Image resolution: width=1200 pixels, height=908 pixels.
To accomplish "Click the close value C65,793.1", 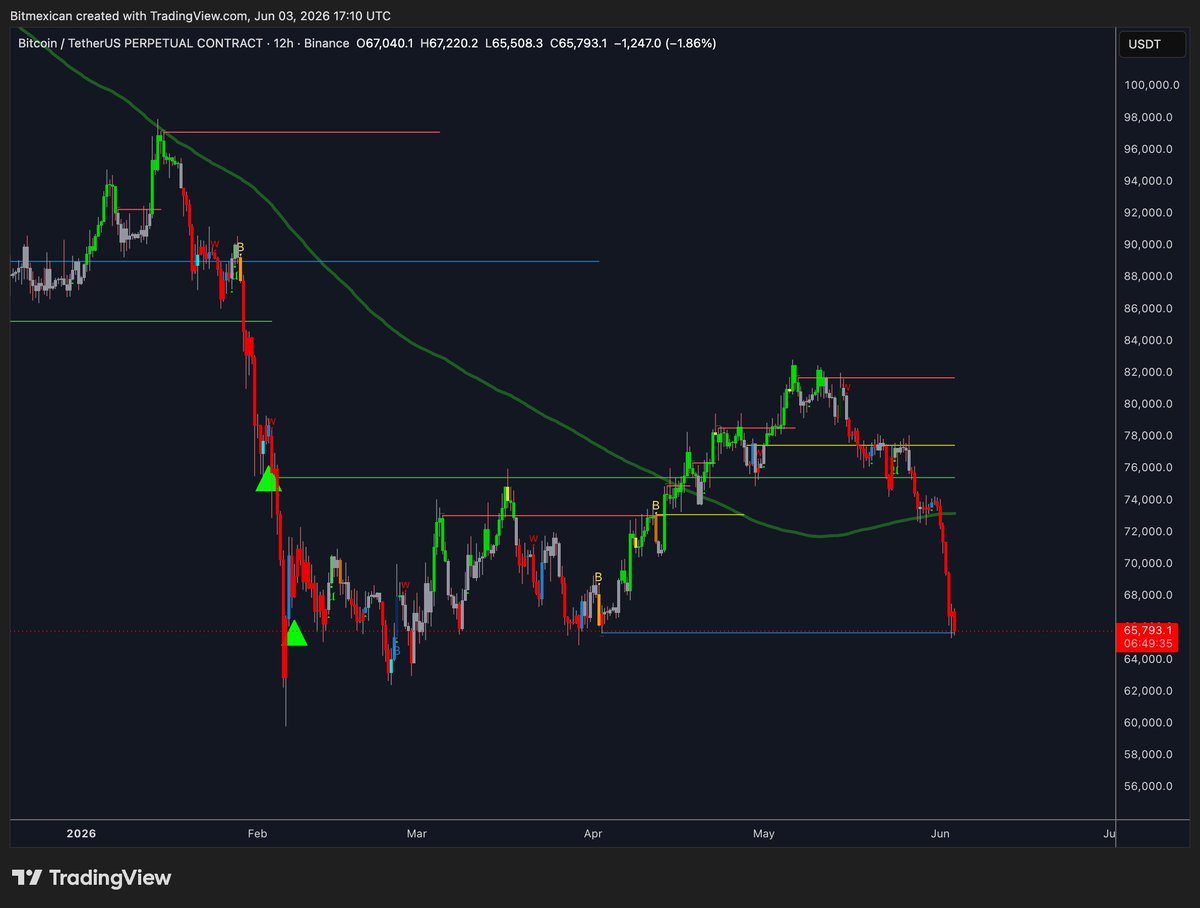I will [578, 44].
